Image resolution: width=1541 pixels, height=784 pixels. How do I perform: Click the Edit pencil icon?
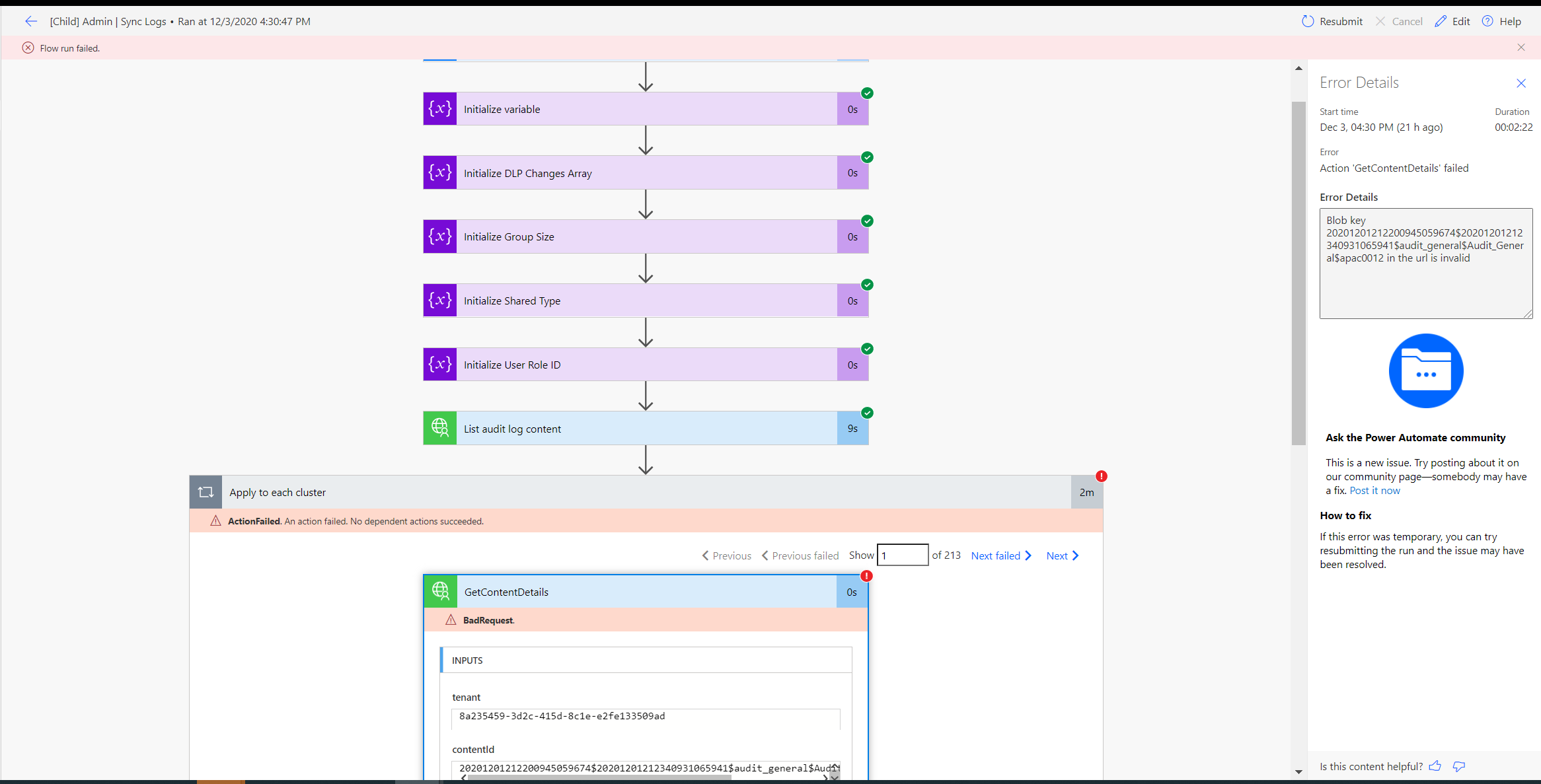(1441, 21)
